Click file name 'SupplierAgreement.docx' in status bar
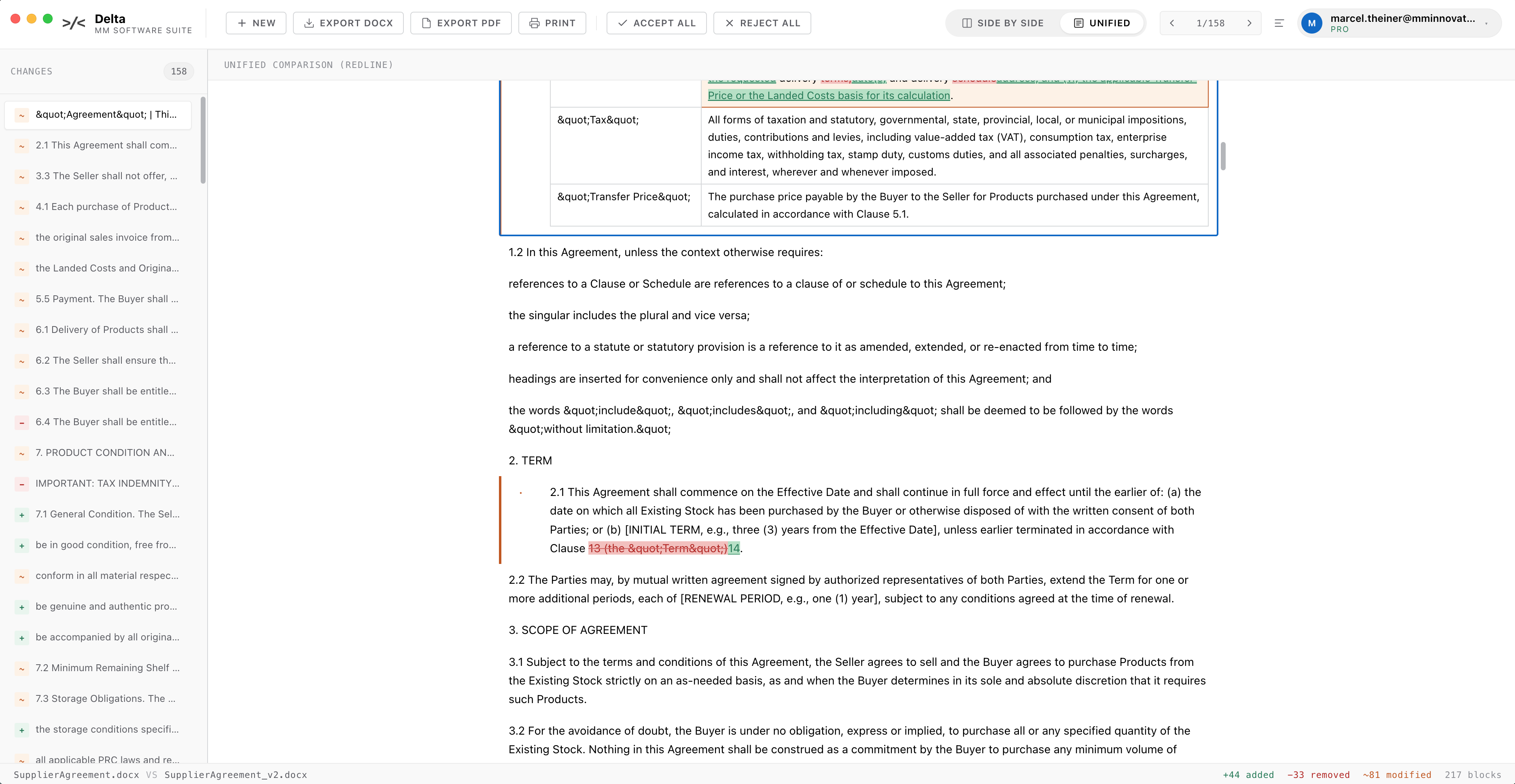Viewport: 1515px width, 784px height. (x=76, y=775)
